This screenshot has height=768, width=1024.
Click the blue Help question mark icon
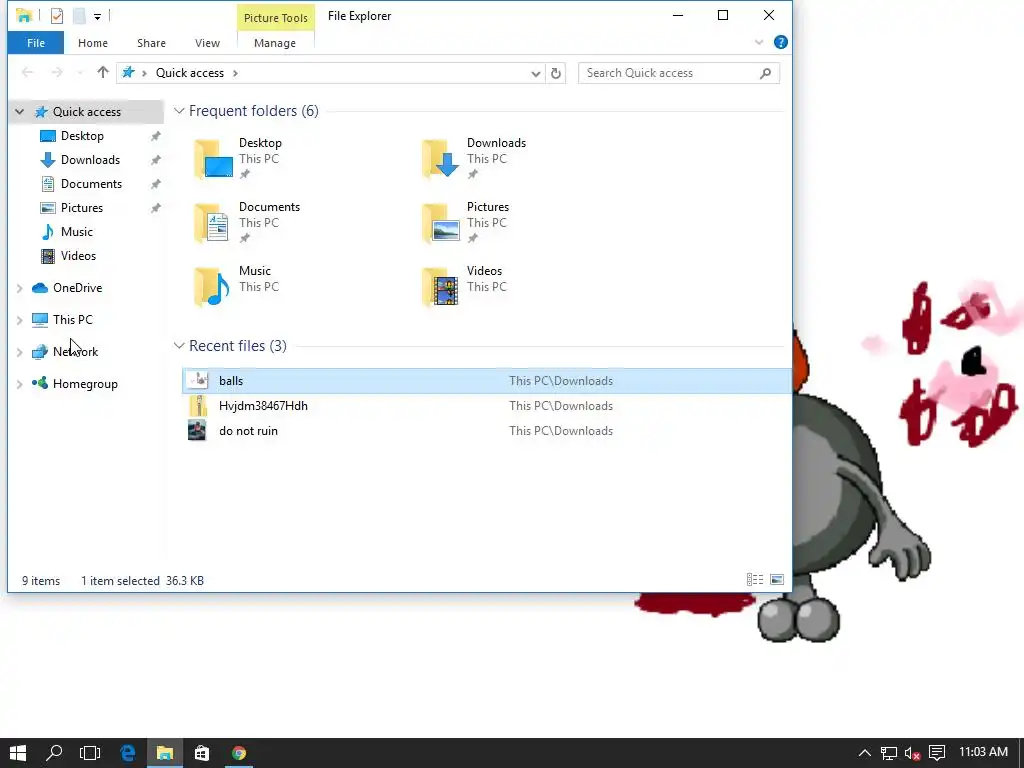pos(780,42)
